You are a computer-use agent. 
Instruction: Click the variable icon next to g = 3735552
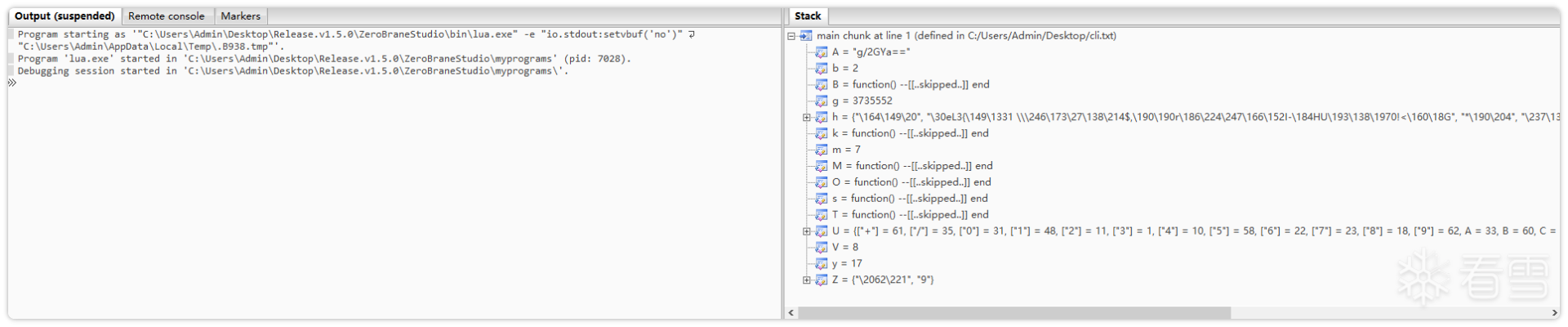click(821, 101)
